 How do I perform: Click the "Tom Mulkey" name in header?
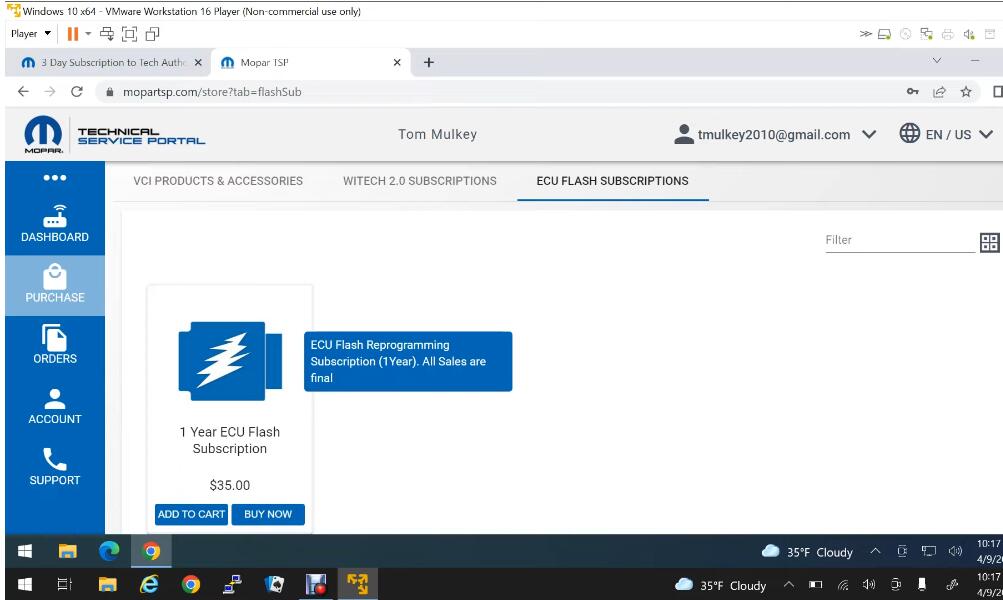[x=438, y=134]
